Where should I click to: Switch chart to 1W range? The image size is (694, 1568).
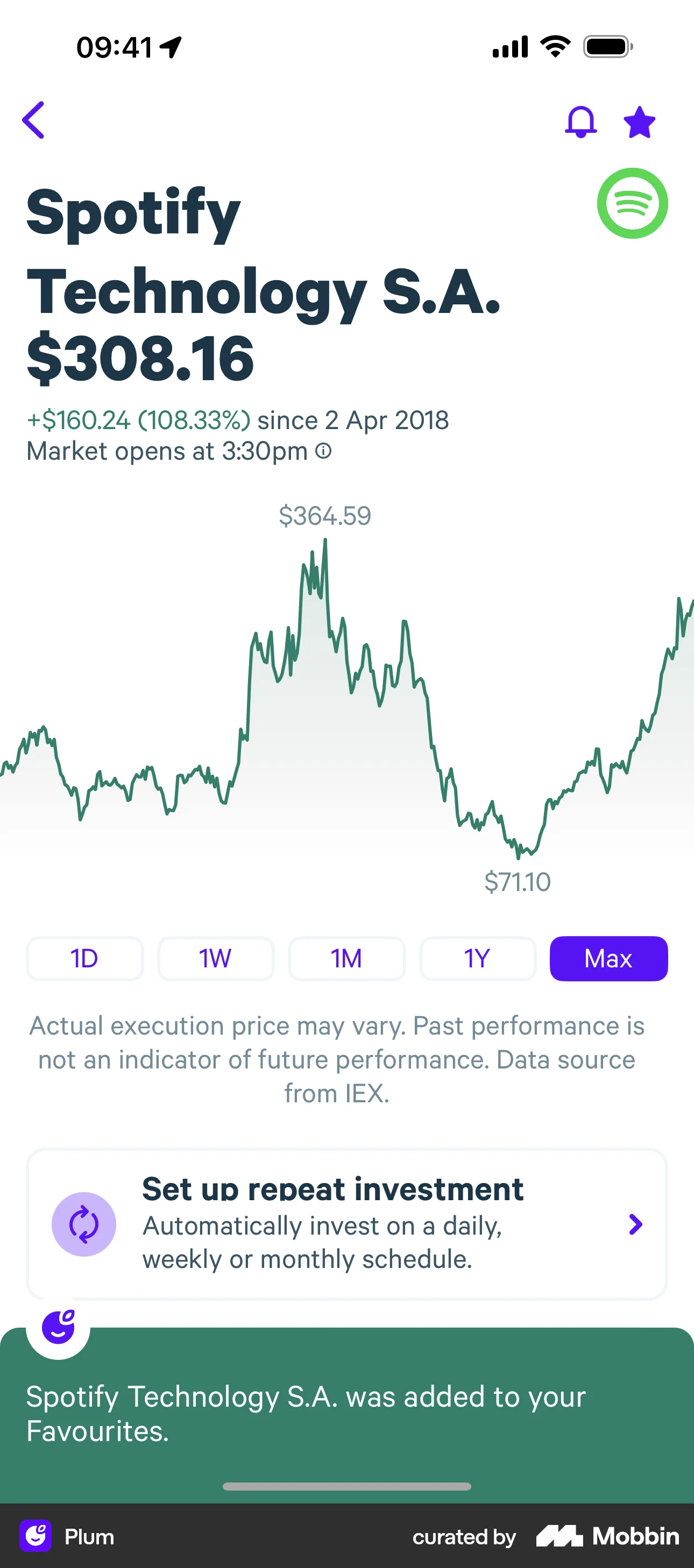click(x=216, y=959)
